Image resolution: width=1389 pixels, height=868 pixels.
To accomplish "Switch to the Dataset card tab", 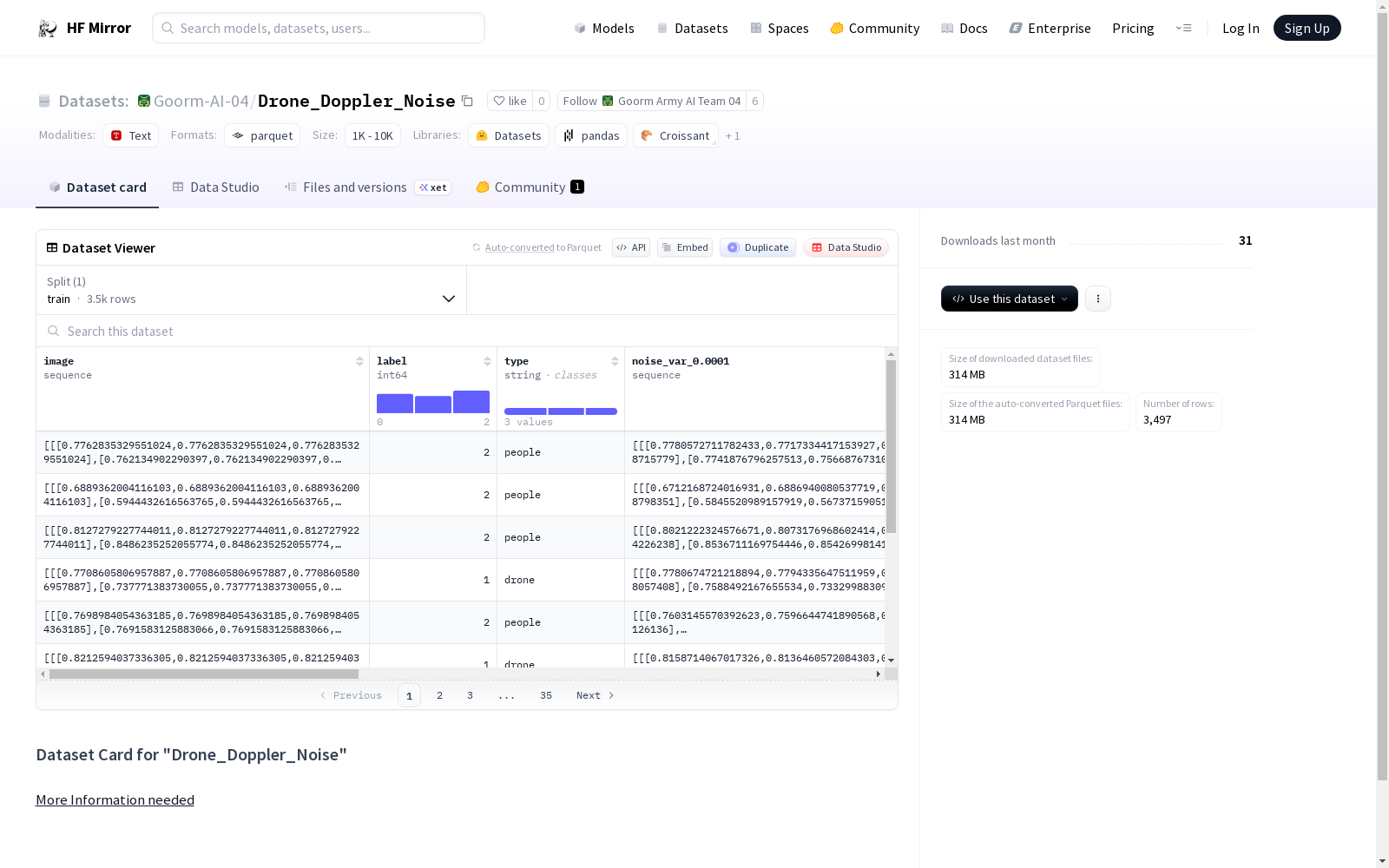I will (97, 187).
